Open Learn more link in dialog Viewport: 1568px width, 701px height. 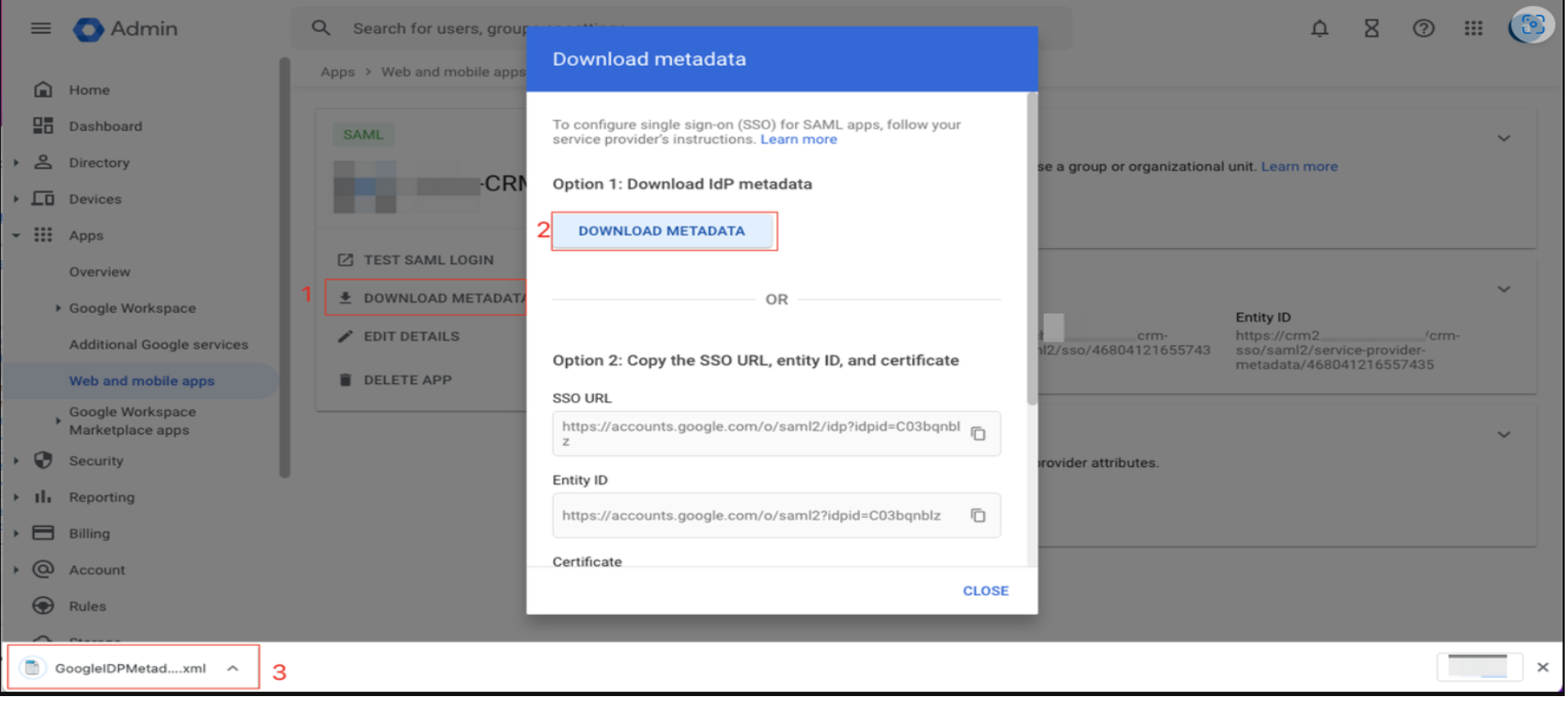798,140
